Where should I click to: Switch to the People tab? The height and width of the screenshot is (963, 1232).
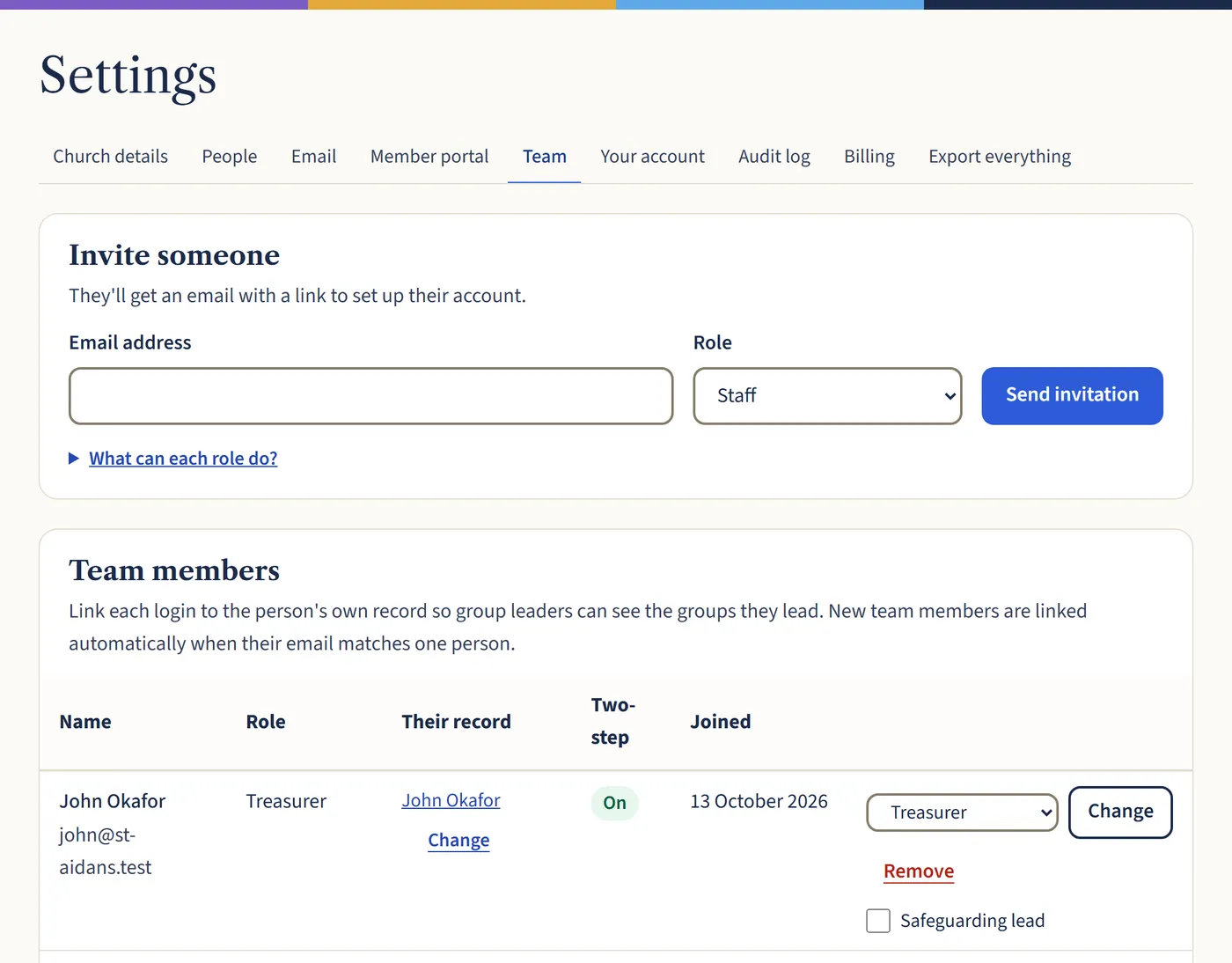(230, 157)
